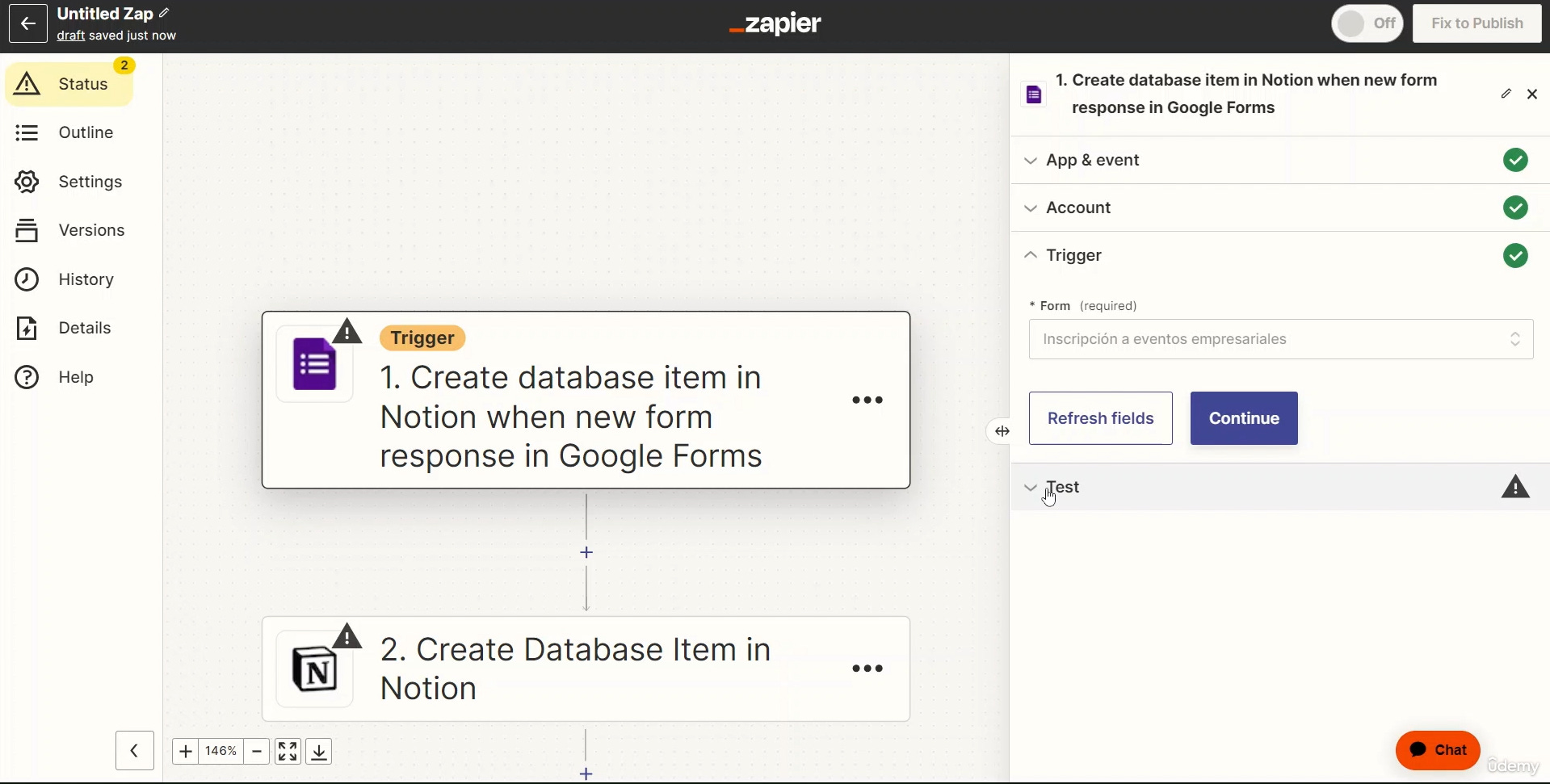Click the Status warning triangle icon
The image size is (1550, 784).
pos(27,83)
